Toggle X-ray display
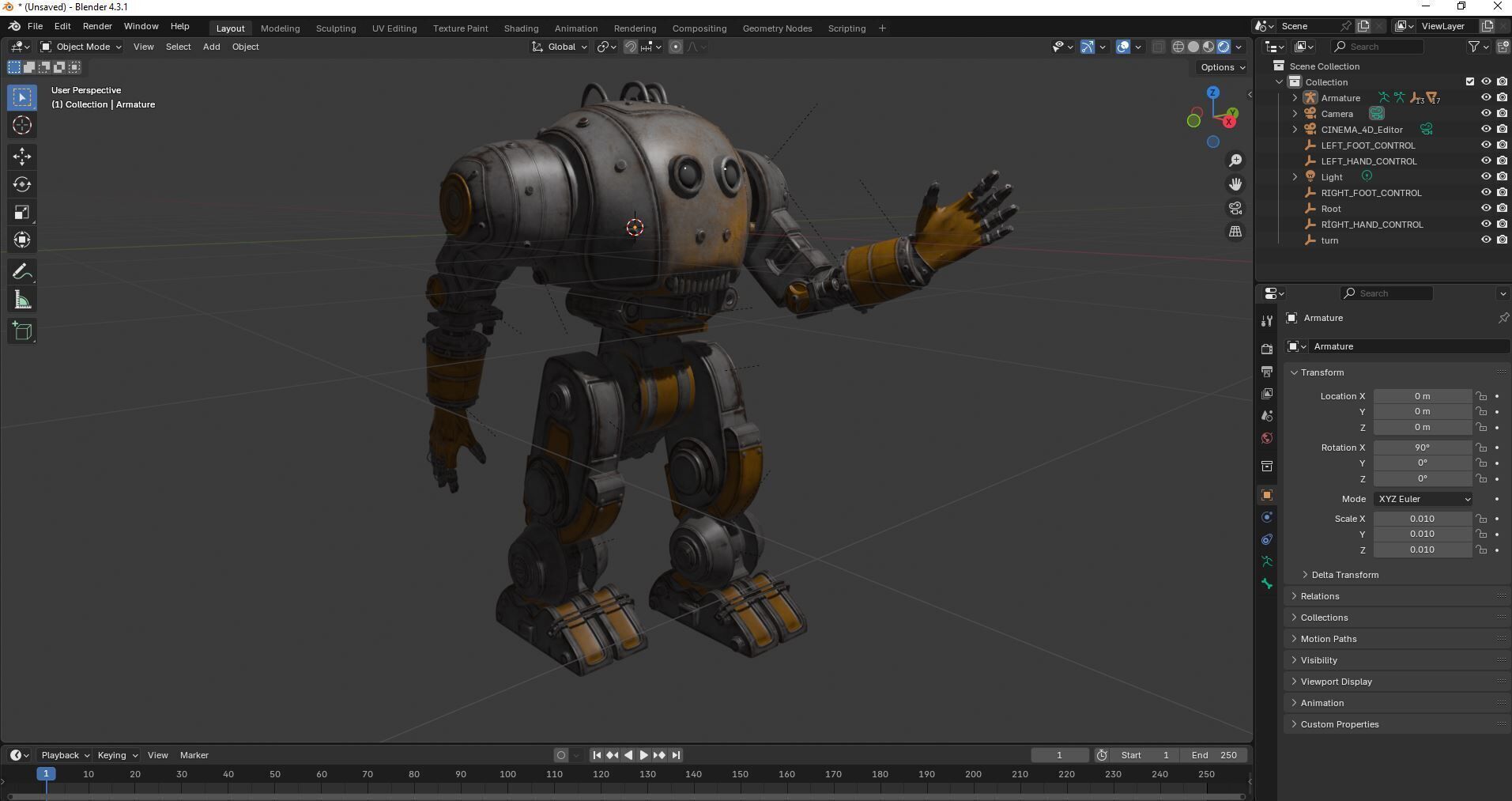Image resolution: width=1512 pixels, height=801 pixels. coord(1158,47)
